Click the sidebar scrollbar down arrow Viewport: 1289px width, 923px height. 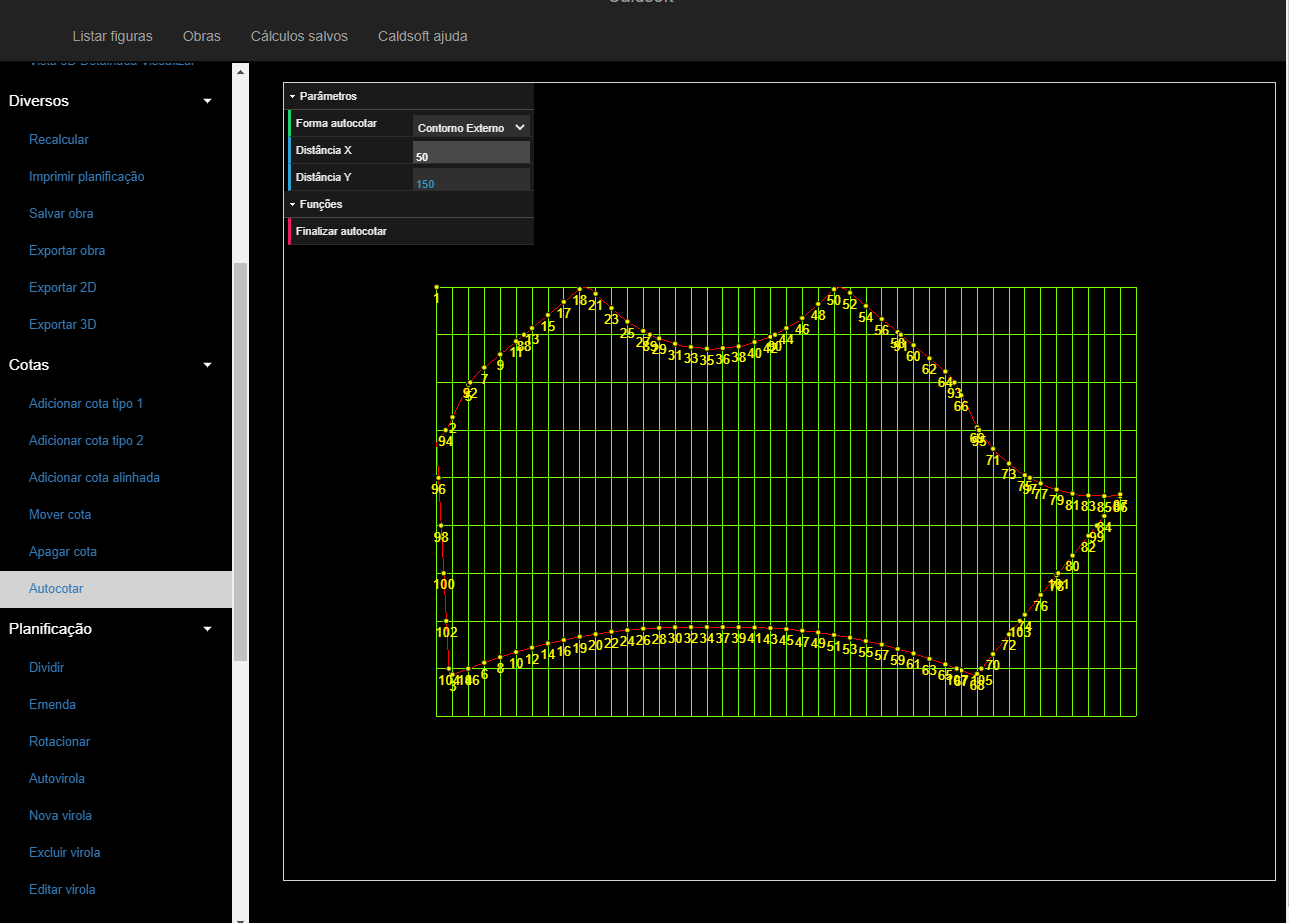click(240, 916)
